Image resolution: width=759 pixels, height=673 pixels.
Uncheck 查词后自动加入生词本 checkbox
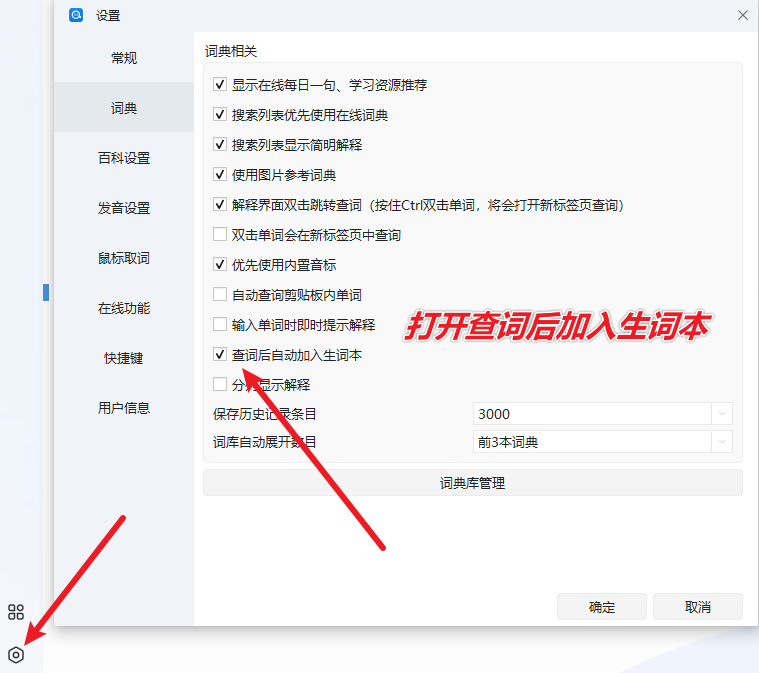(220, 355)
